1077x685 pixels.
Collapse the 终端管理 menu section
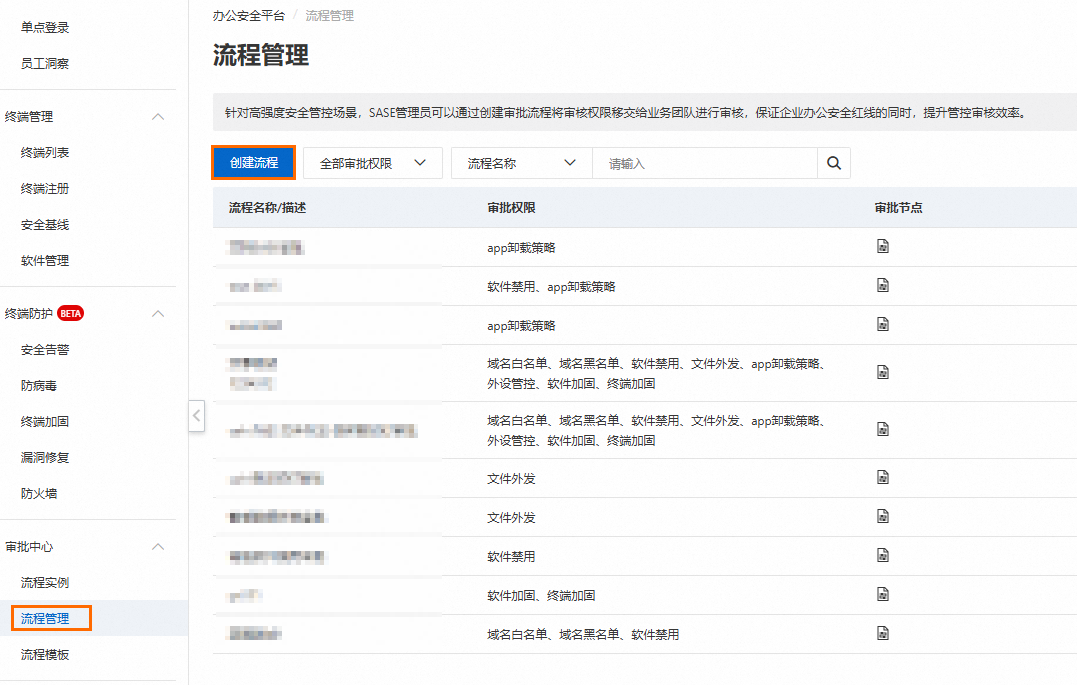click(158, 117)
